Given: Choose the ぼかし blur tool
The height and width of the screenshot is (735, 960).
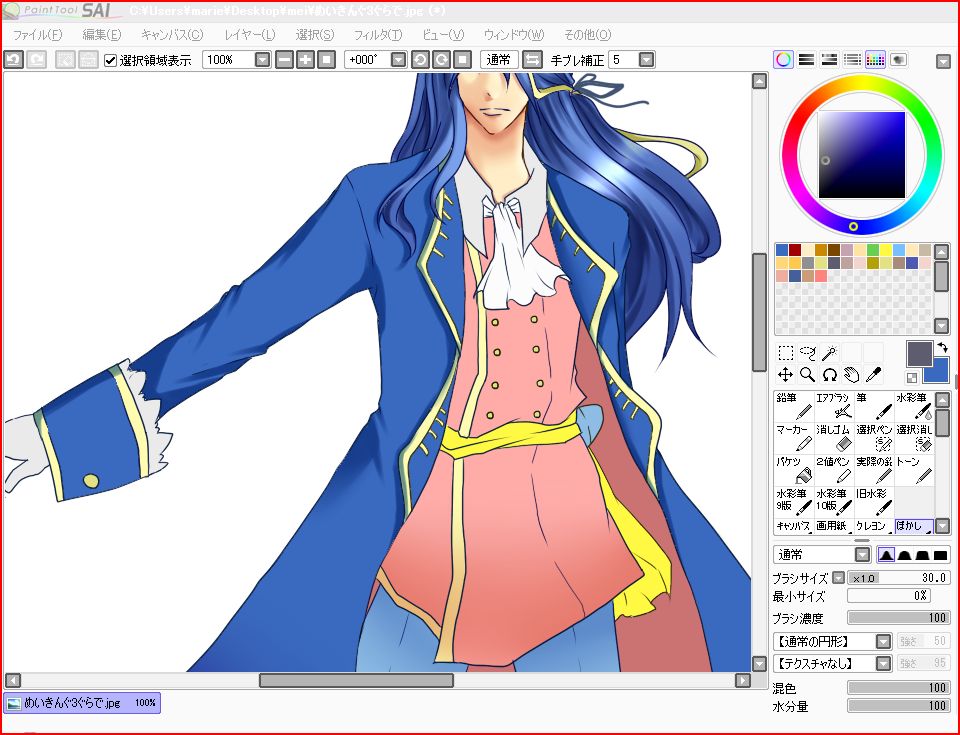Looking at the screenshot, I should 914,526.
